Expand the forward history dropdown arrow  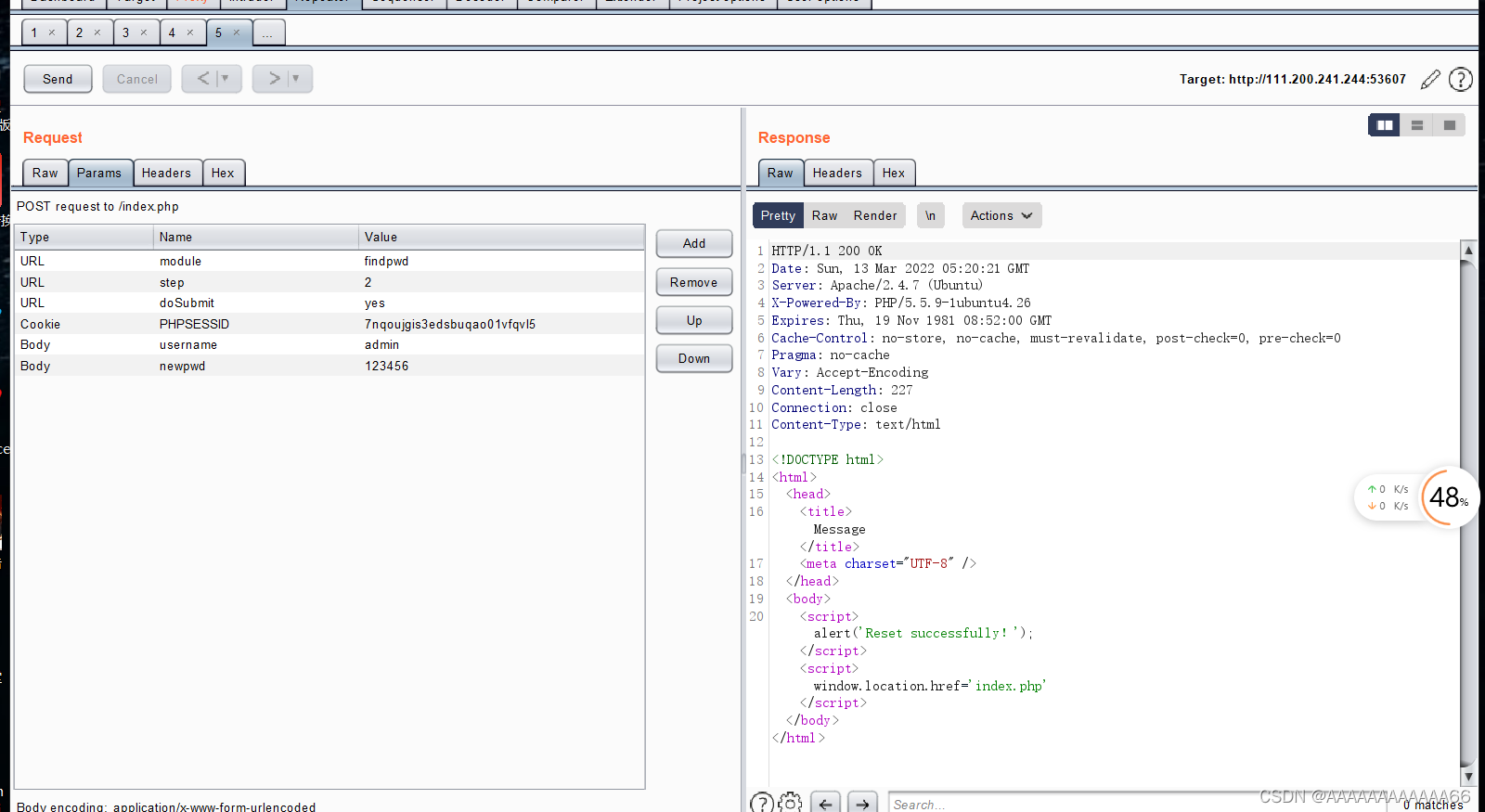[296, 79]
